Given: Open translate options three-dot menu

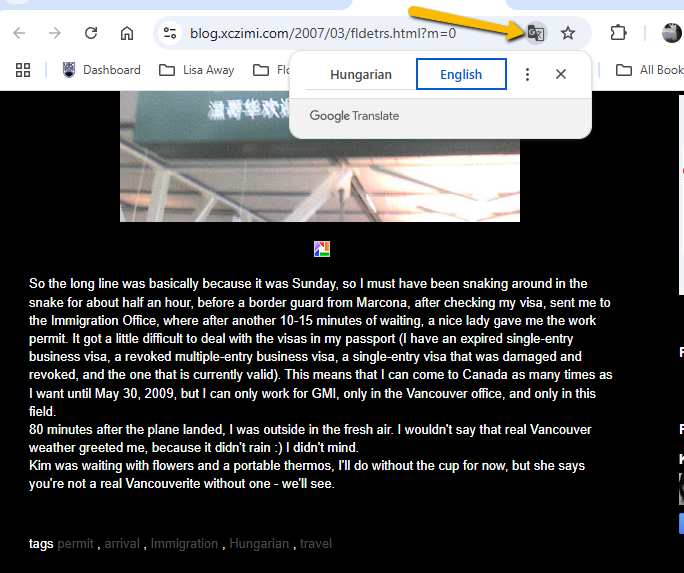Looking at the screenshot, I should pos(527,75).
